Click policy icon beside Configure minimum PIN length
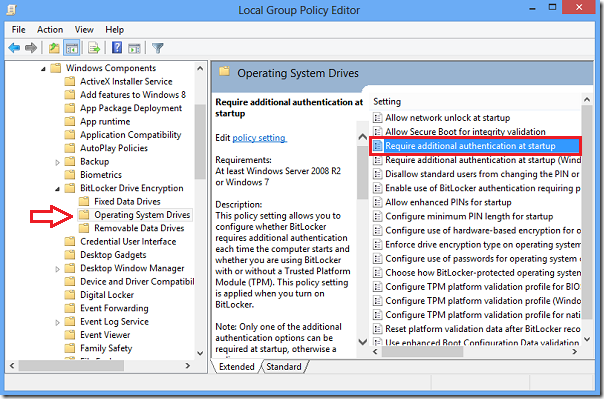Viewport: 604px width, 399px height. (378, 216)
